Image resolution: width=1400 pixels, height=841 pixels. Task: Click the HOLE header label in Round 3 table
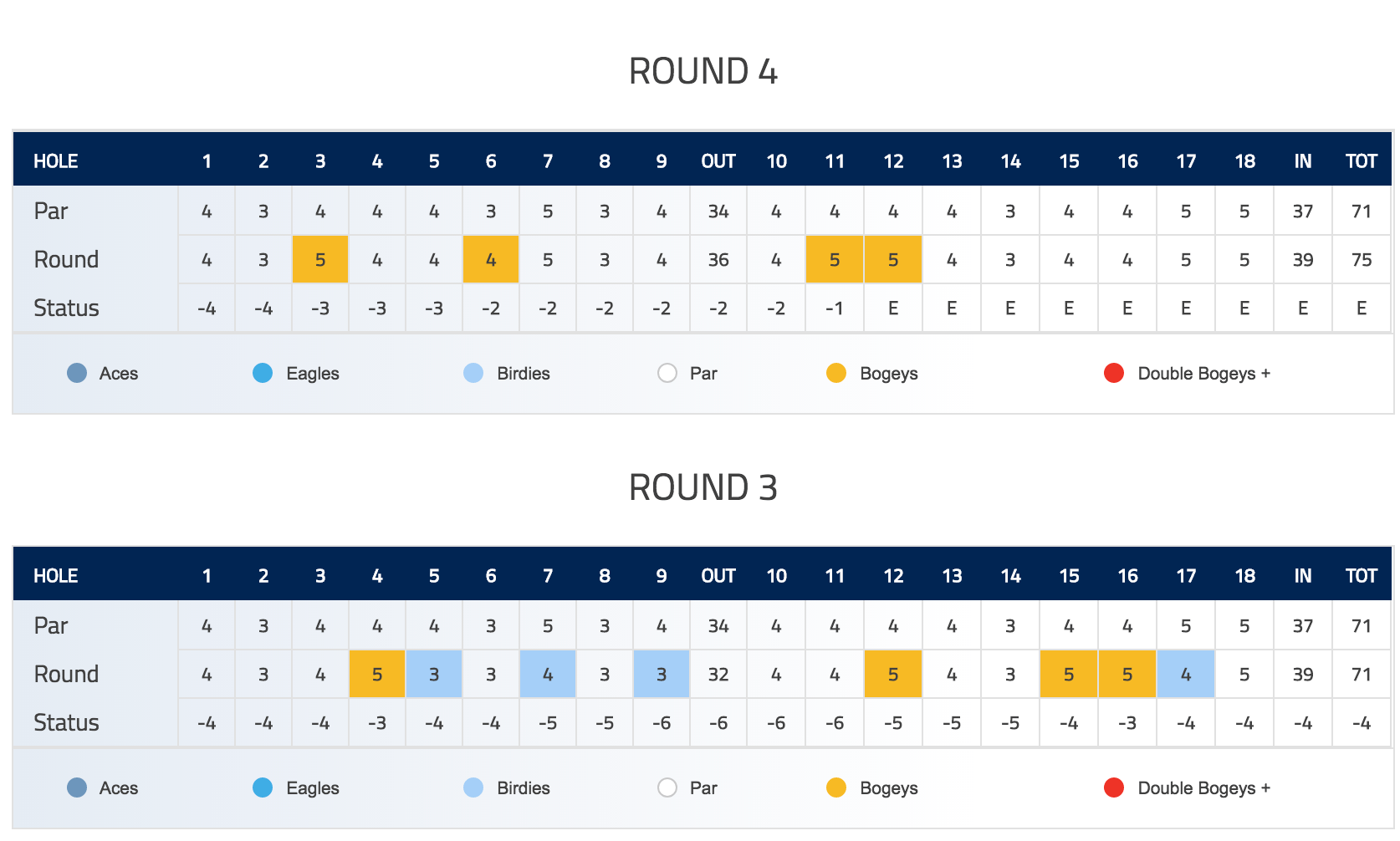pos(56,575)
